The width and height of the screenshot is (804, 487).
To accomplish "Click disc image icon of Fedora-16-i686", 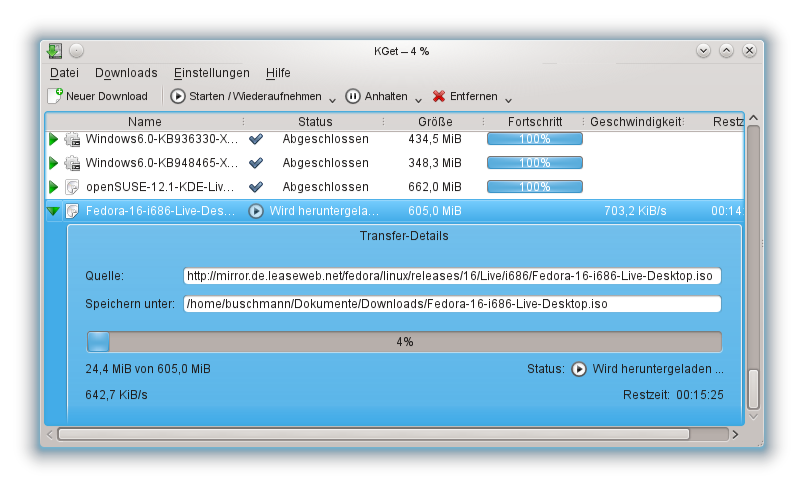I will pyautogui.click(x=72, y=211).
